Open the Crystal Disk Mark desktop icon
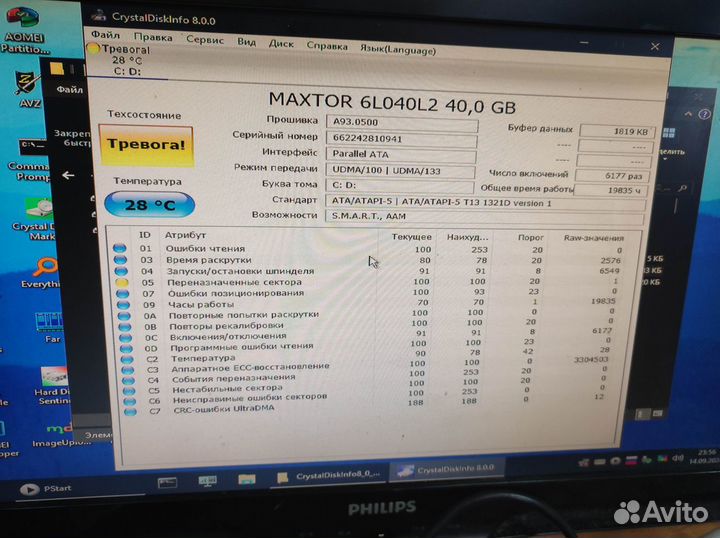 pos(33,219)
